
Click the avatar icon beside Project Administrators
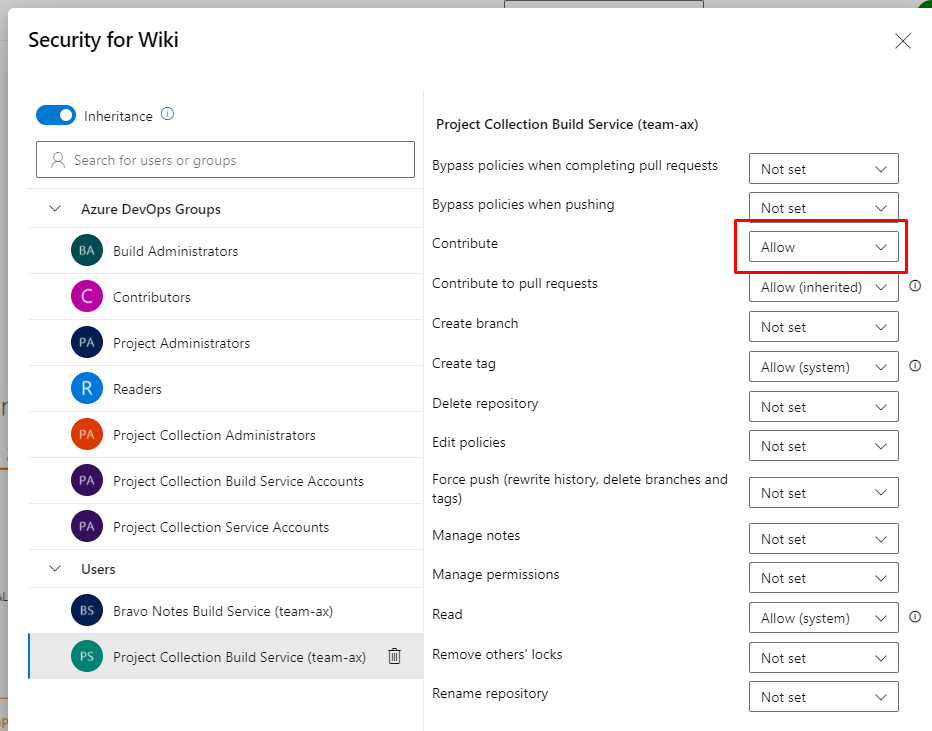coord(87,343)
